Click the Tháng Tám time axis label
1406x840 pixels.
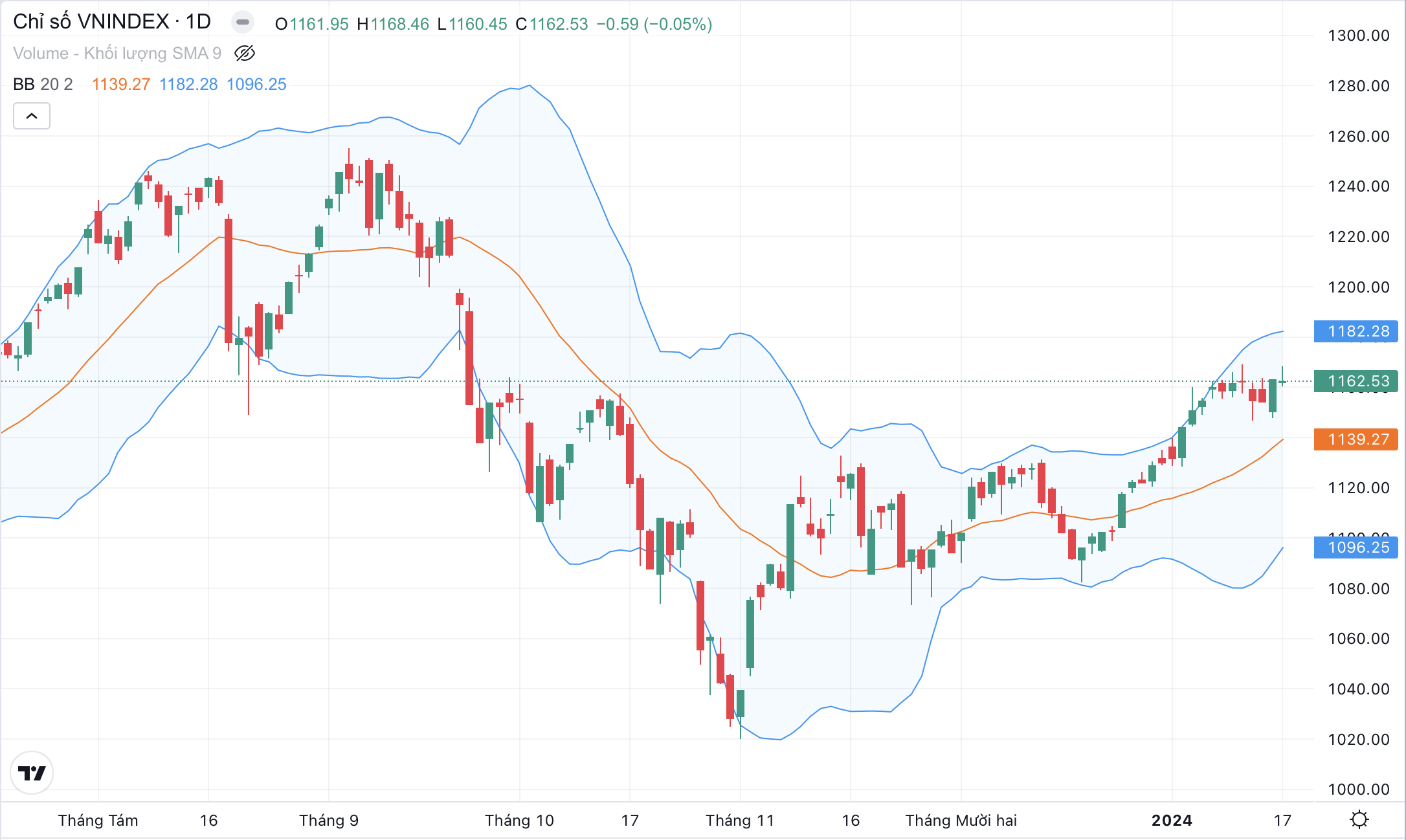(98, 821)
